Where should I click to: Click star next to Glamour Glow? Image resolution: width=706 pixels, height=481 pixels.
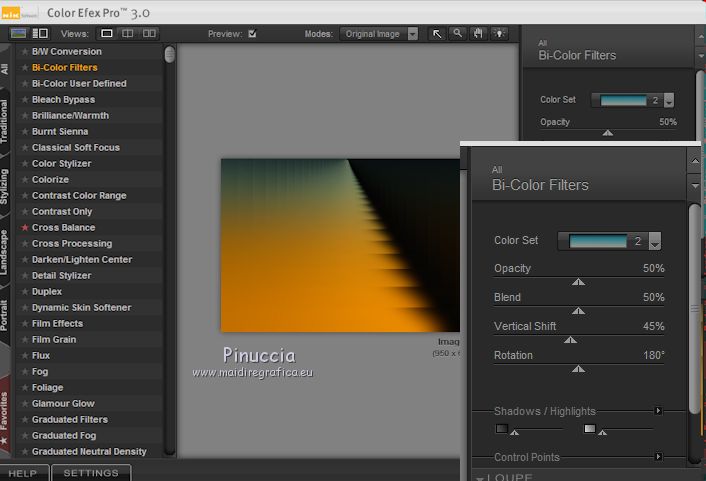25,404
